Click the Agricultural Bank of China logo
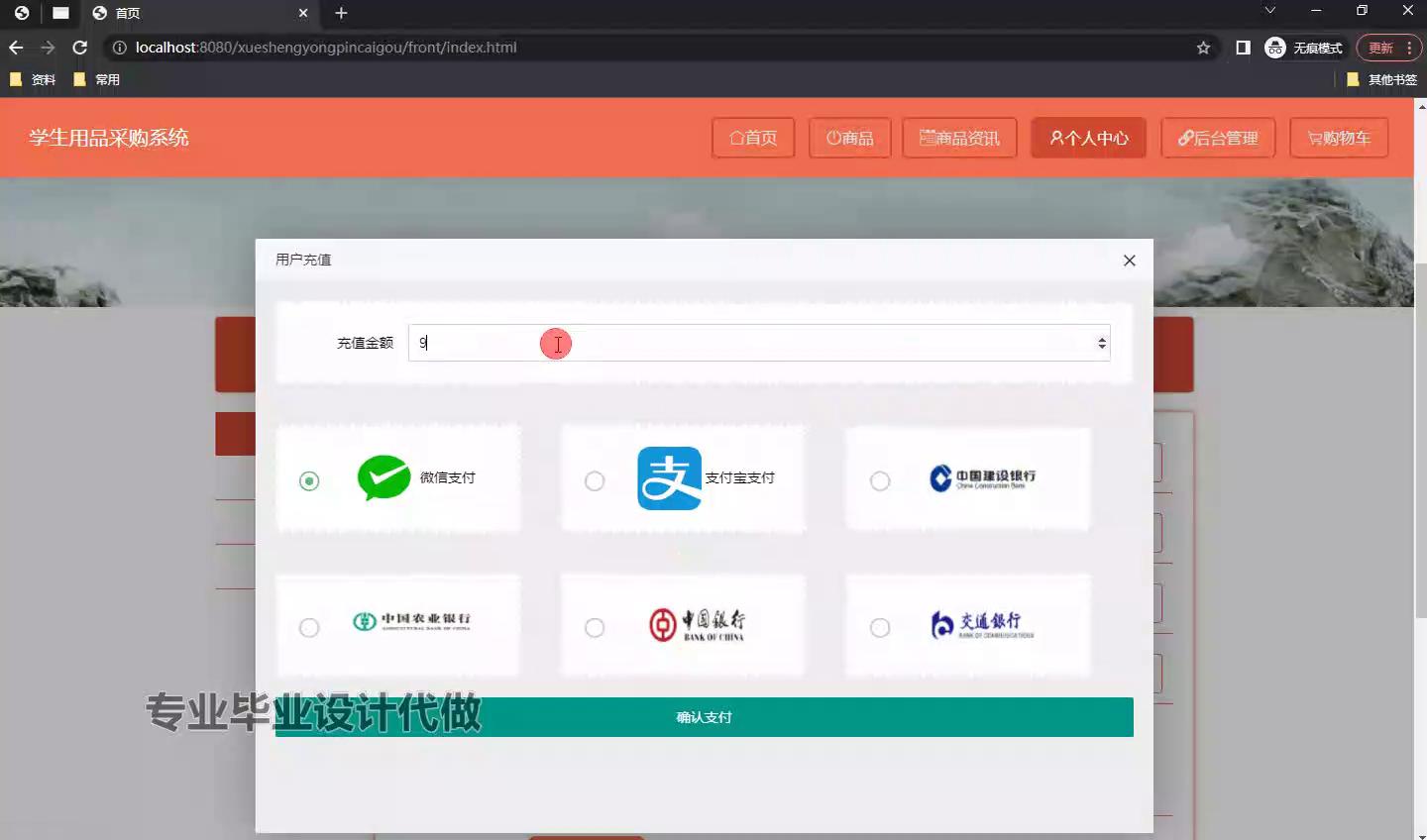The image size is (1427, 840). click(411, 621)
